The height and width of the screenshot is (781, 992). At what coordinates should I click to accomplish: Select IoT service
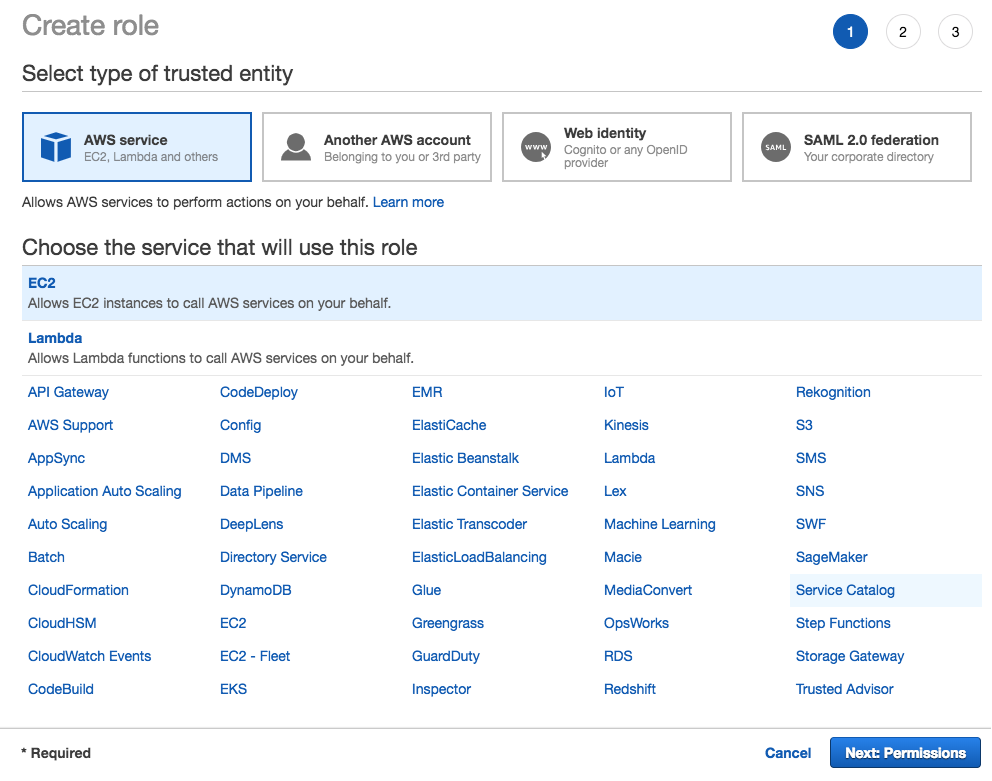click(614, 392)
